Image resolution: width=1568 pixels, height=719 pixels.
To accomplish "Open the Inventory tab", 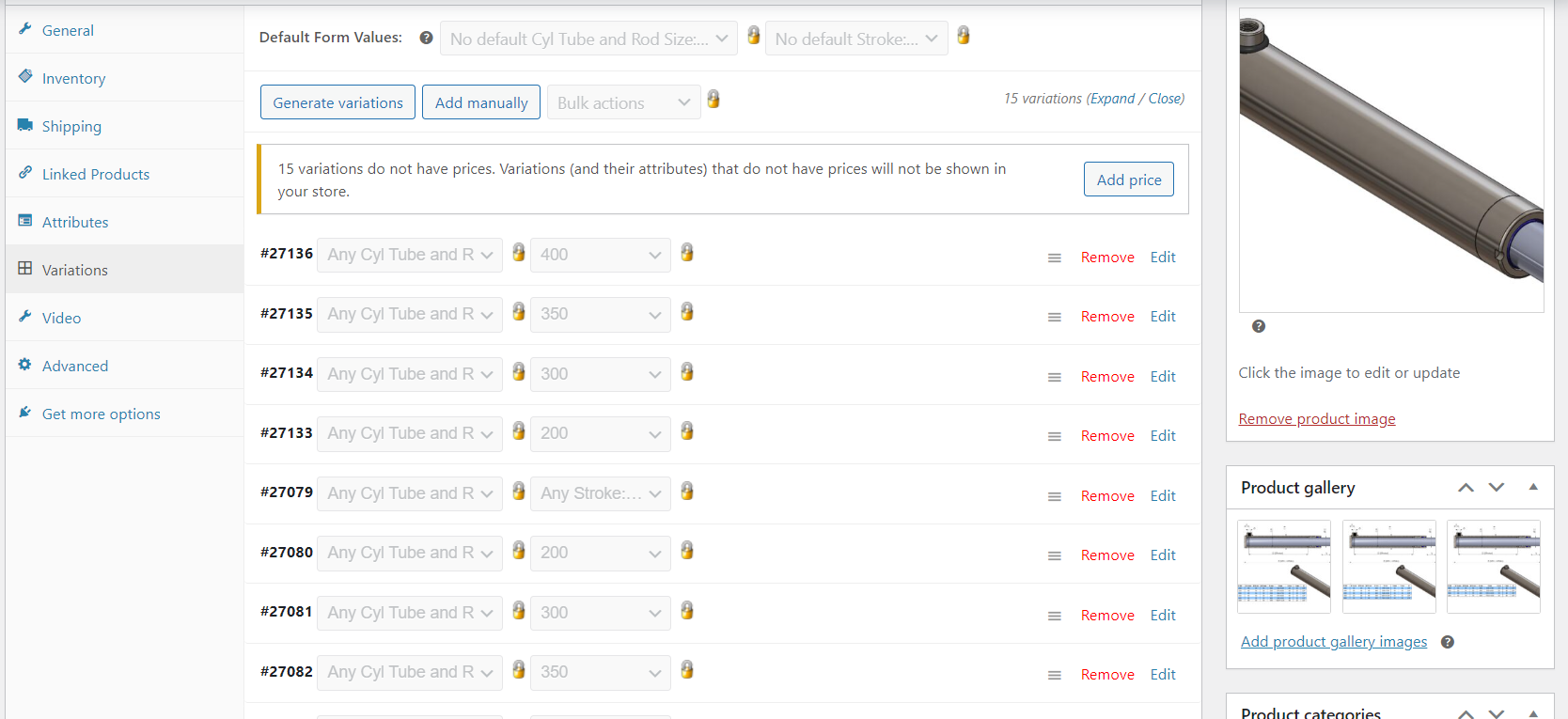I will pyautogui.click(x=124, y=78).
